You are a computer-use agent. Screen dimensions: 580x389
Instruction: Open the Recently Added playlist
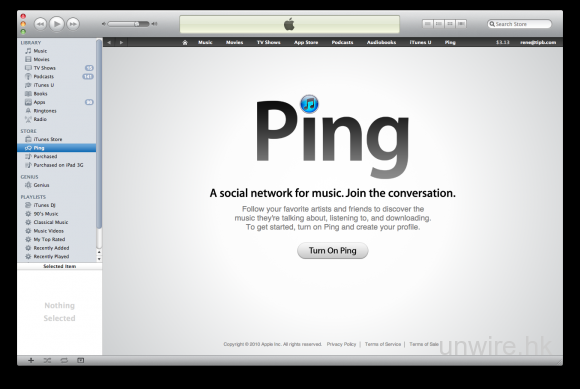pyautogui.click(x=57, y=248)
